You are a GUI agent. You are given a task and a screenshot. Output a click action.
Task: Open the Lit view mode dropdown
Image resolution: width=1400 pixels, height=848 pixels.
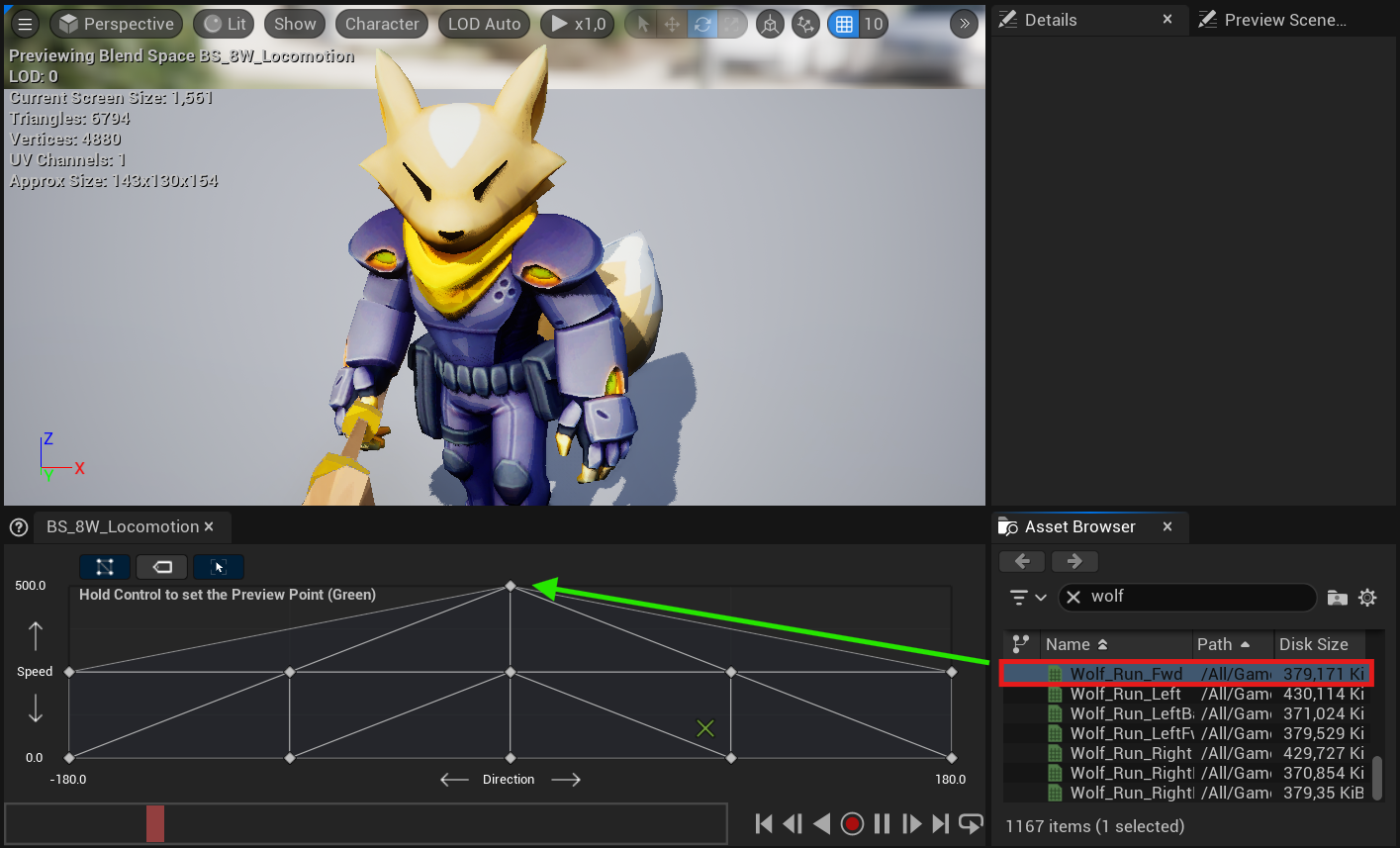pos(225,24)
